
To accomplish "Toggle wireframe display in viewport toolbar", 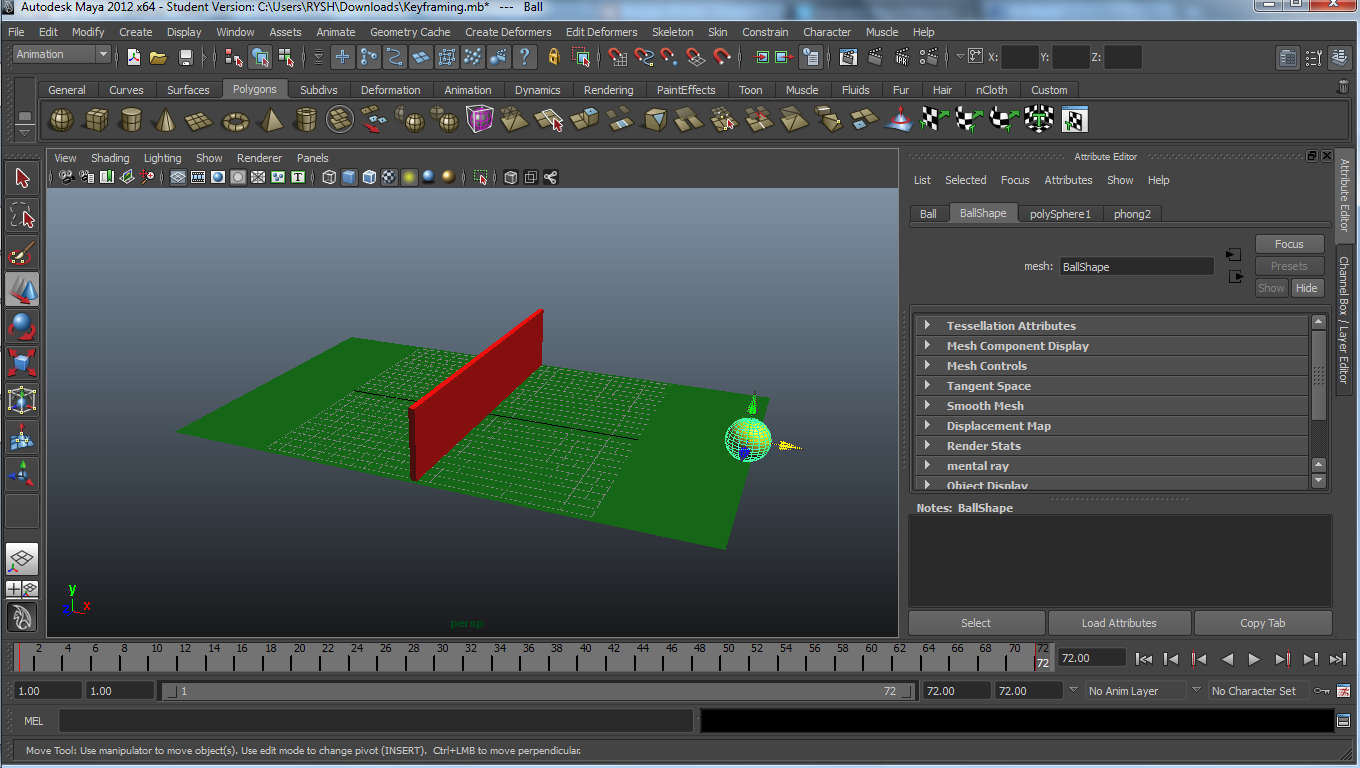I will (x=329, y=177).
